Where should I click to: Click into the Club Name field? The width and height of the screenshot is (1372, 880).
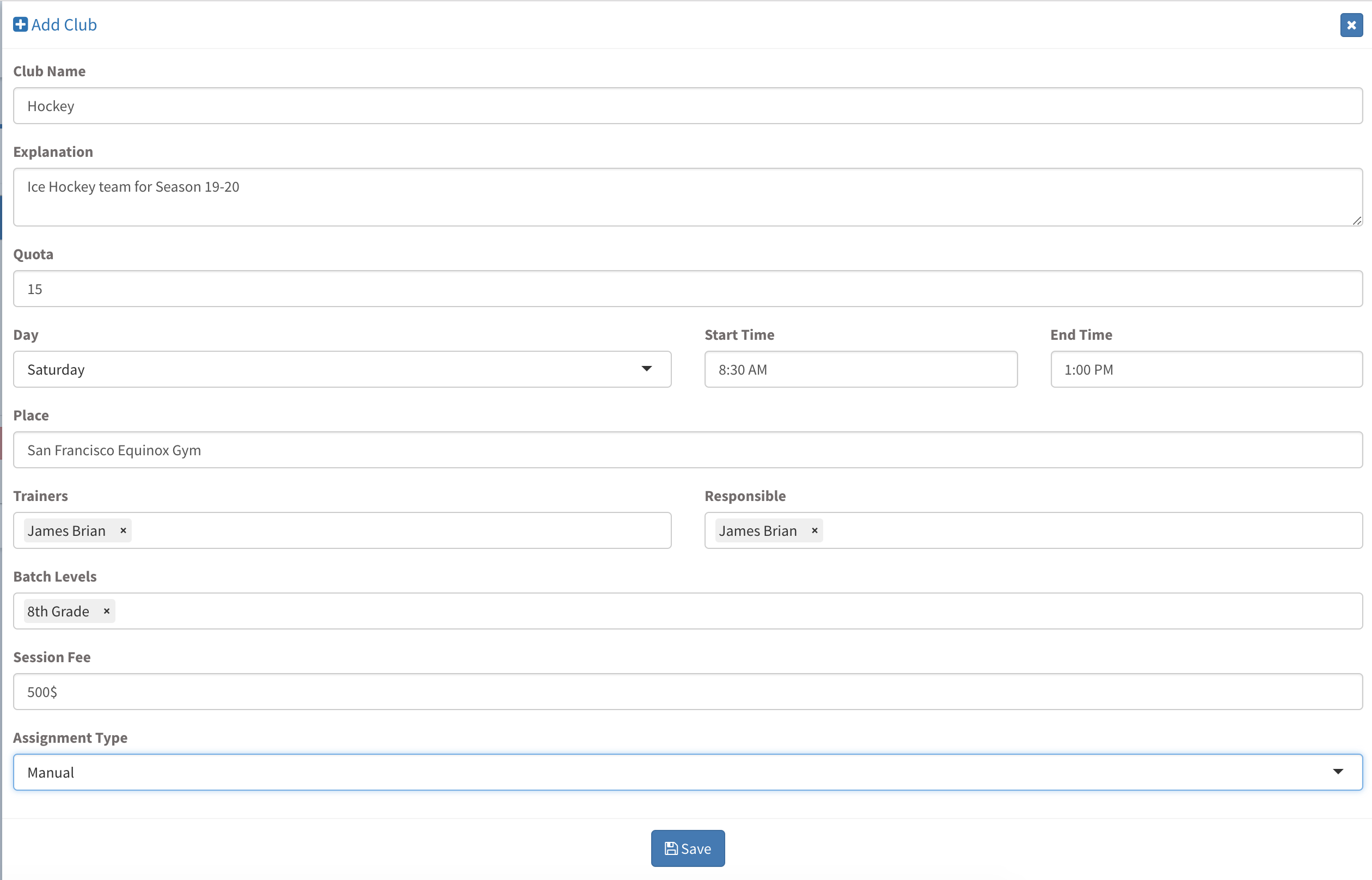pos(688,106)
